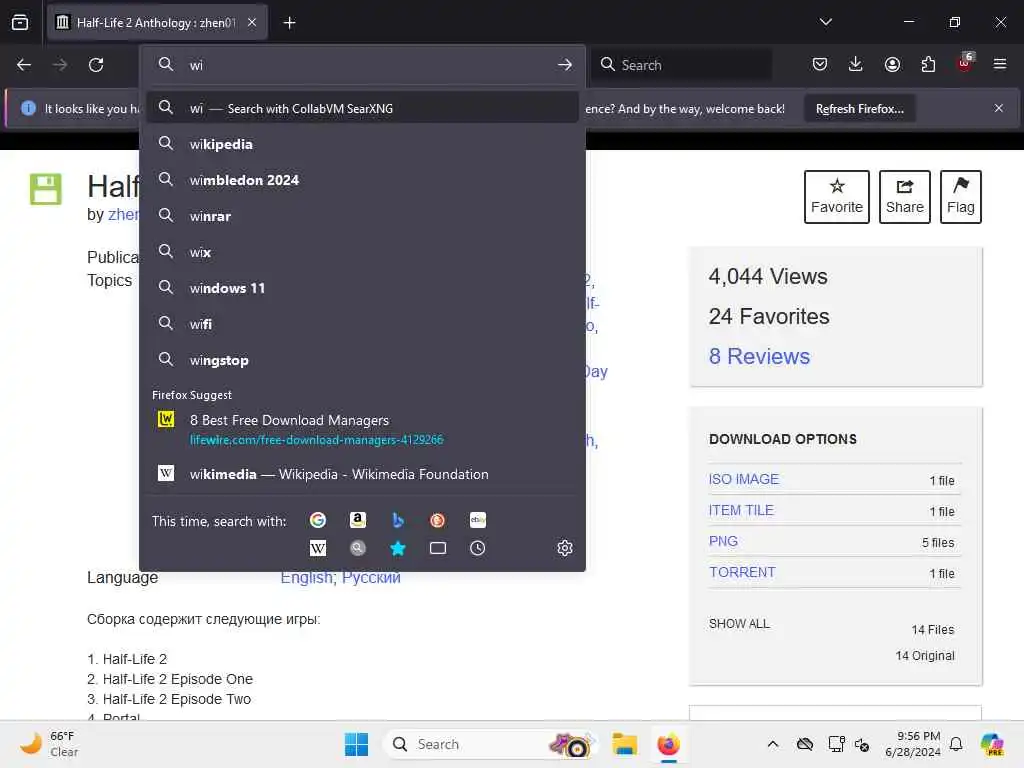Search this time with Bing
The image size is (1024, 768).
398,520
